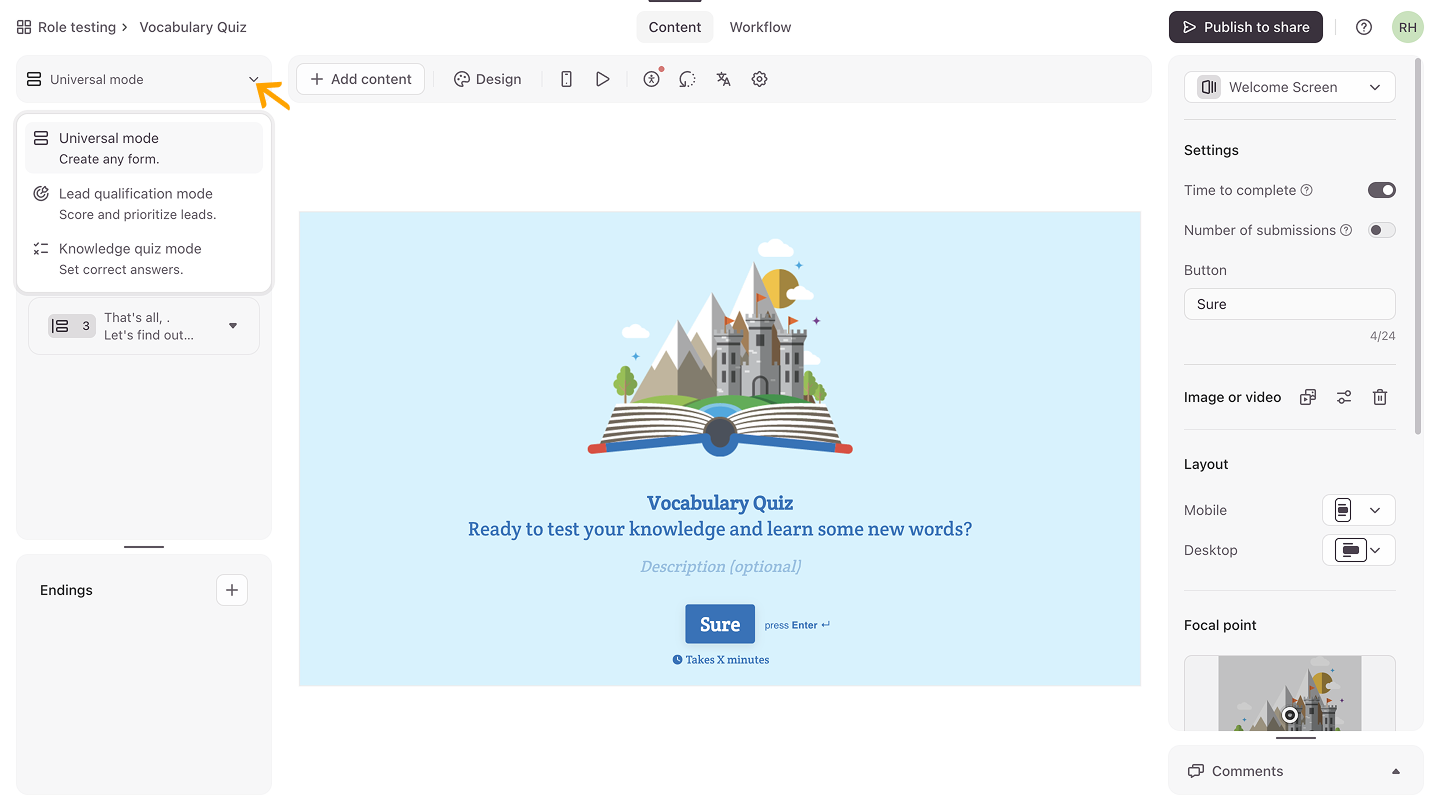1440x811 pixels.
Task: Adjust image settings via the sliders icon
Action: tap(1344, 397)
